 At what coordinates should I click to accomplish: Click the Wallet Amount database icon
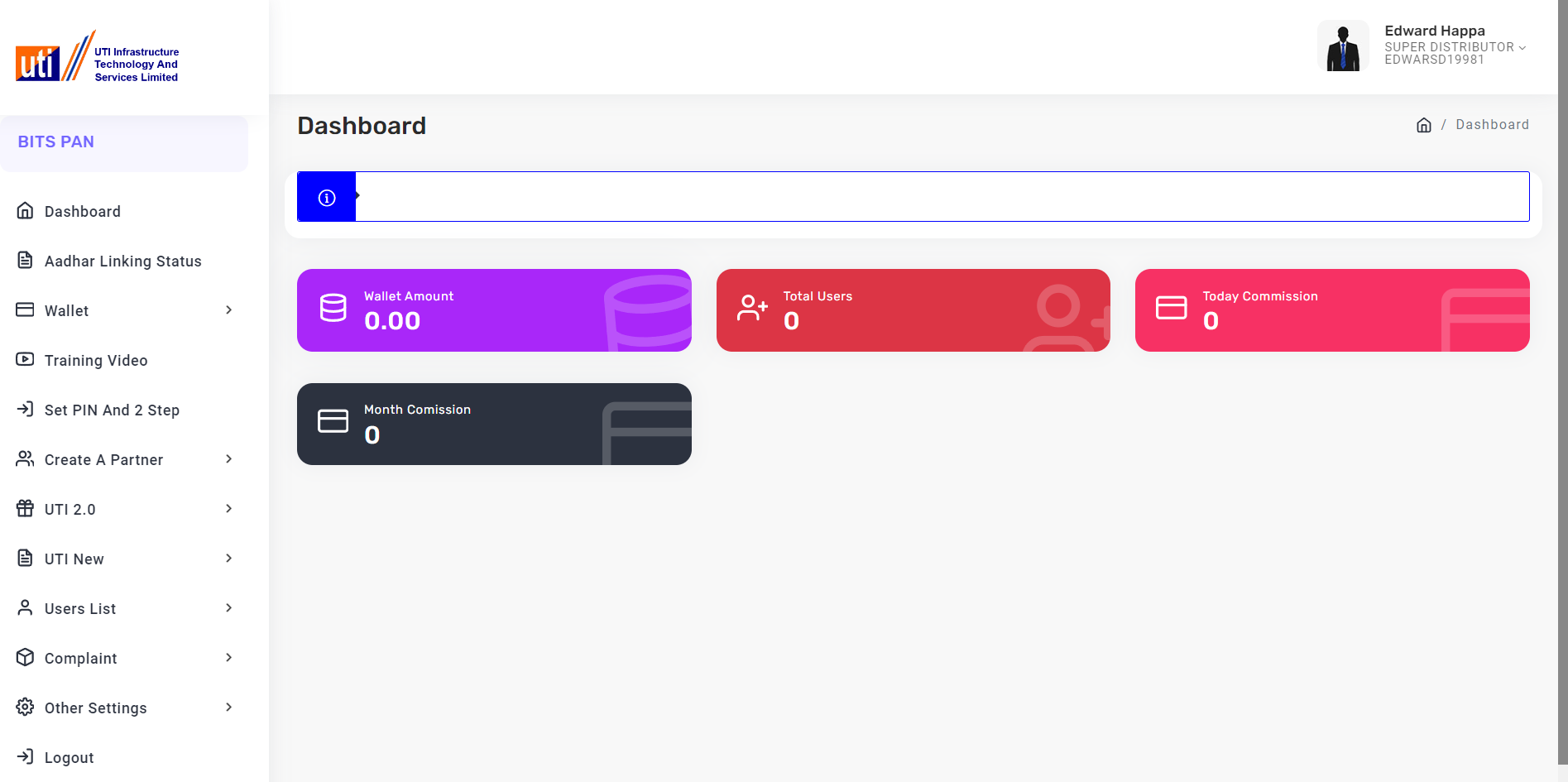tap(333, 308)
